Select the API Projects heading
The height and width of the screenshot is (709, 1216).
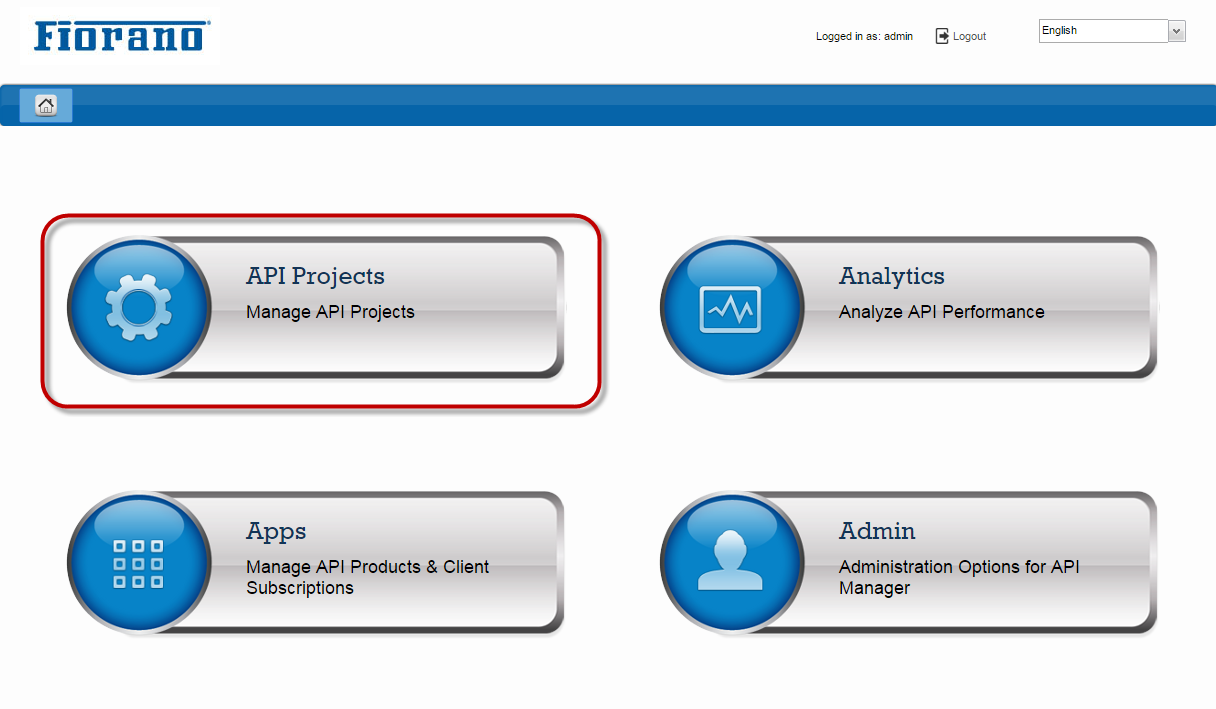tap(315, 276)
